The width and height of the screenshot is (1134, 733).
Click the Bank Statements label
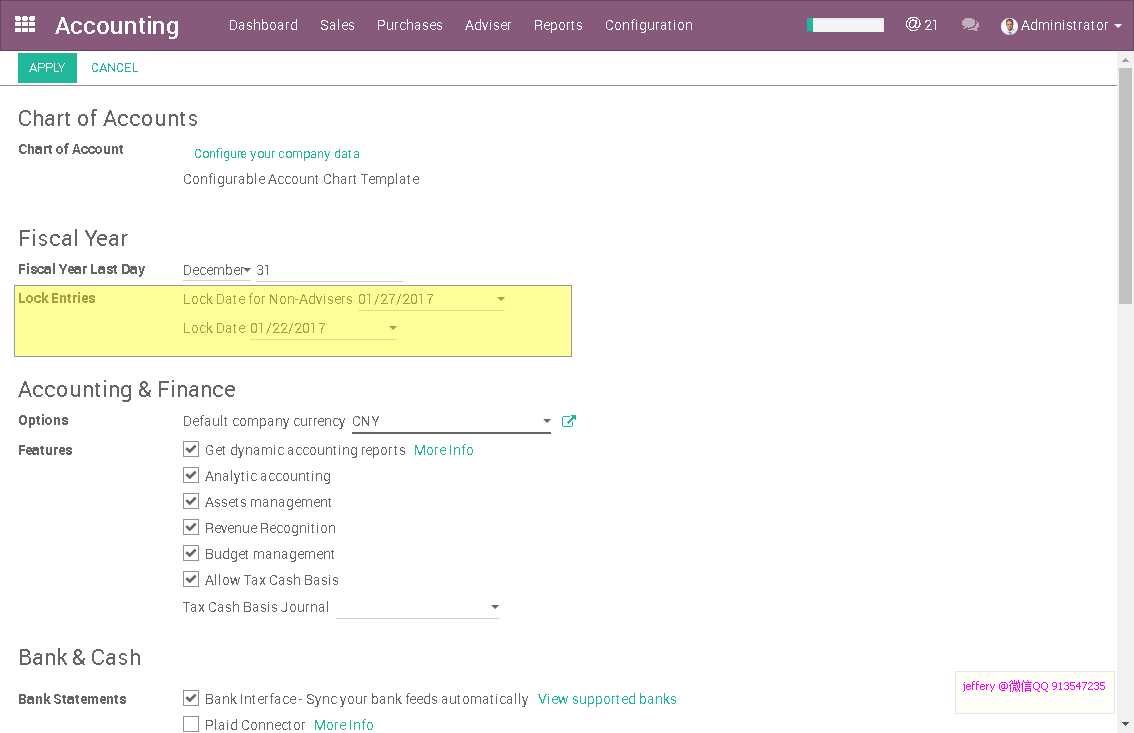(72, 699)
